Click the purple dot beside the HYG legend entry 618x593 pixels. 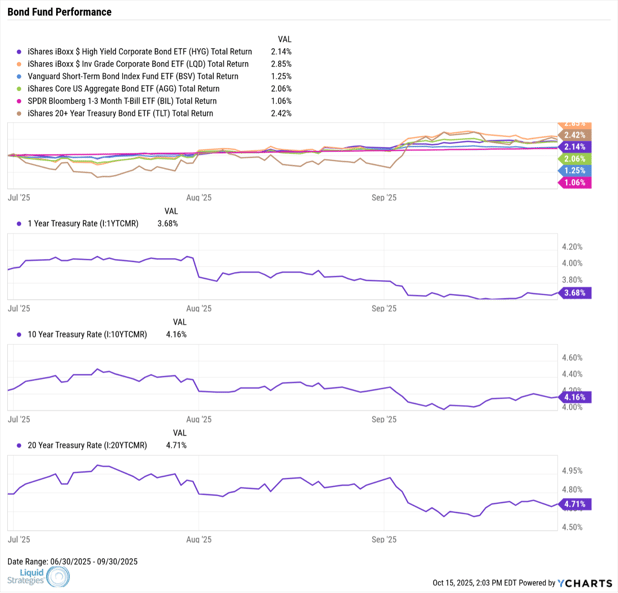(x=19, y=50)
